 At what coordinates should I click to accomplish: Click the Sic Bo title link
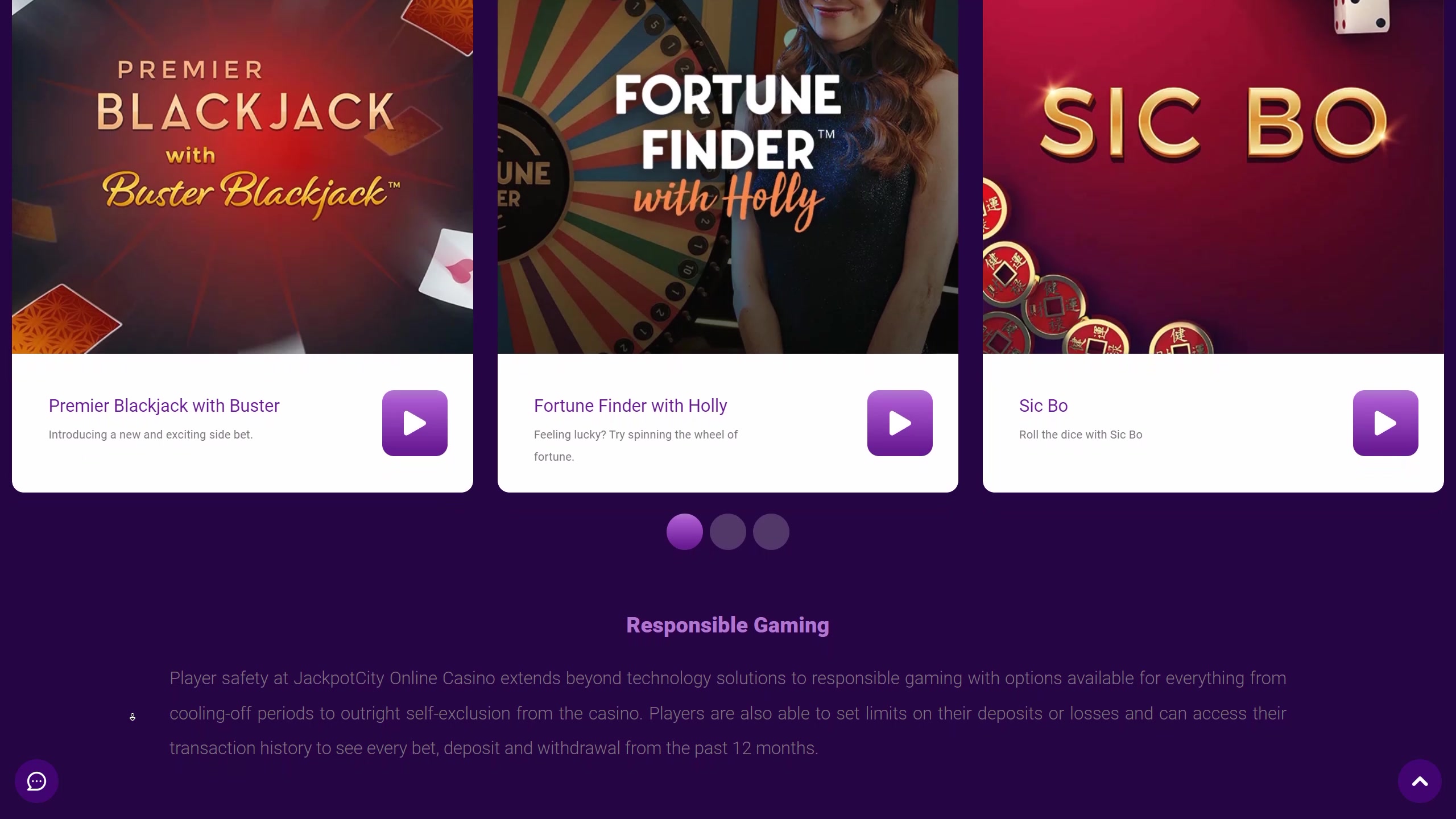[1043, 406]
